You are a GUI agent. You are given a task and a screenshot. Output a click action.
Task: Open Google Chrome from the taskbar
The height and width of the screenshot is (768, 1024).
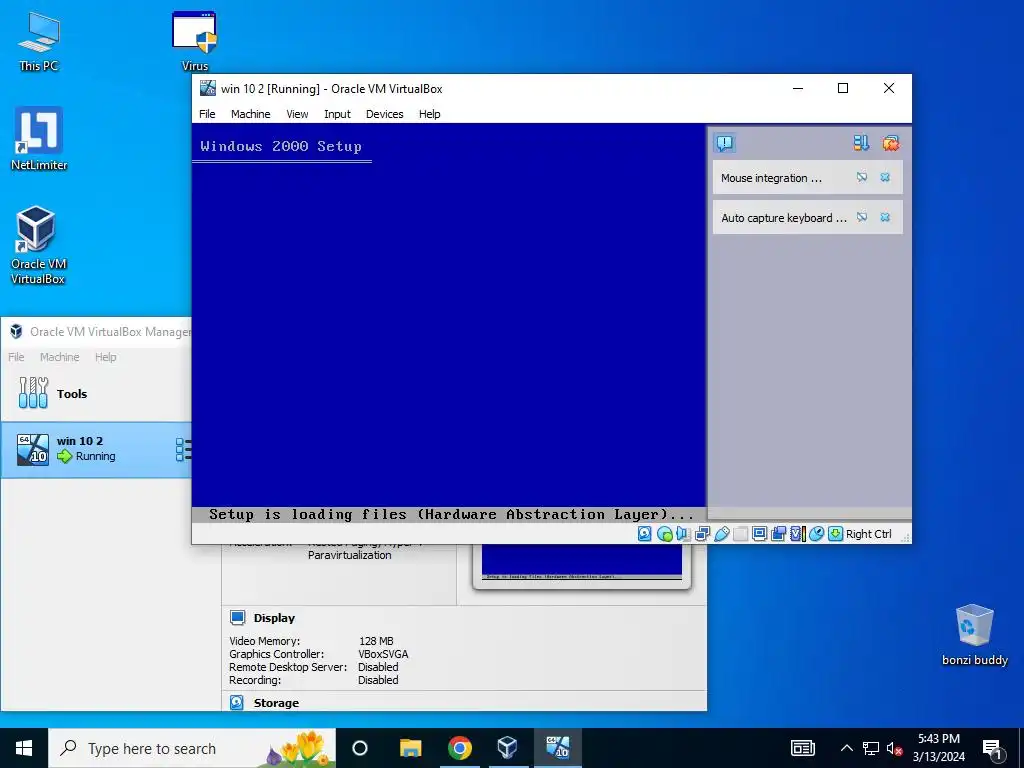tap(459, 748)
